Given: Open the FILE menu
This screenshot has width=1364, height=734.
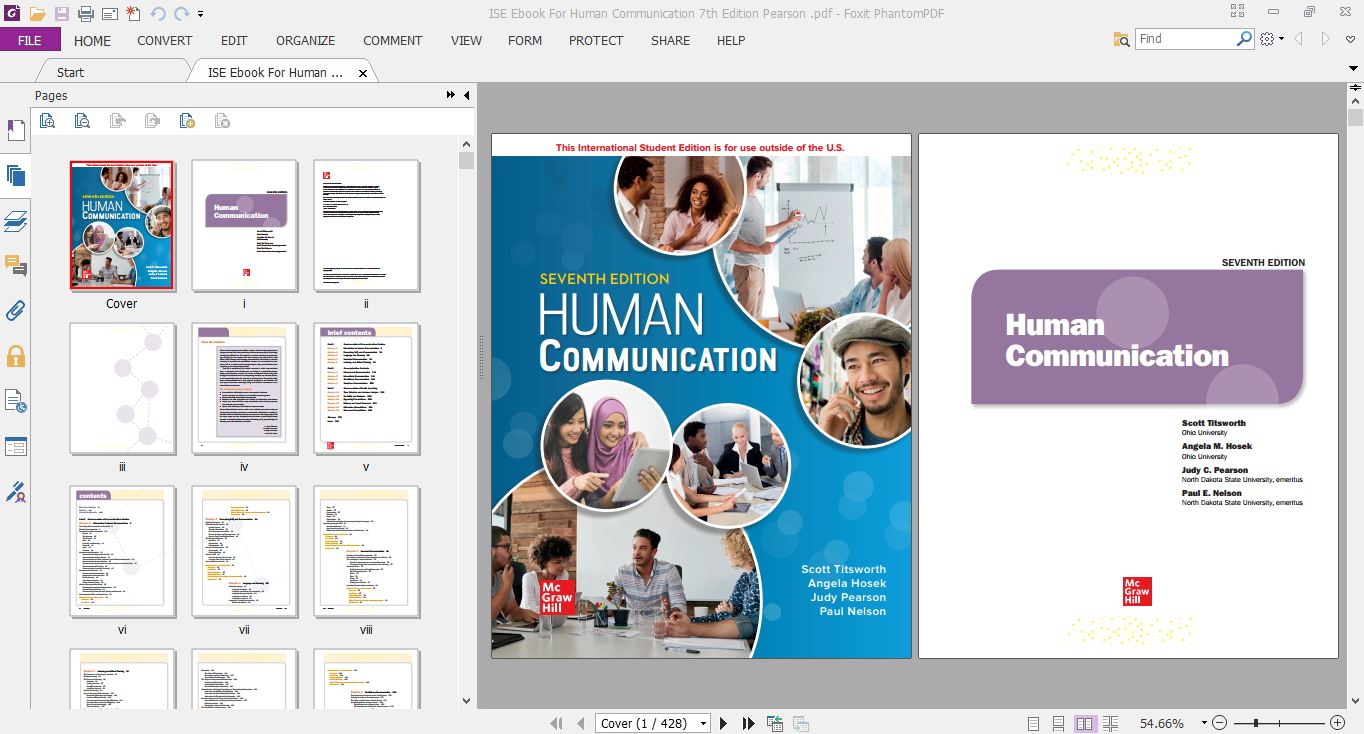Looking at the screenshot, I should tap(30, 40).
